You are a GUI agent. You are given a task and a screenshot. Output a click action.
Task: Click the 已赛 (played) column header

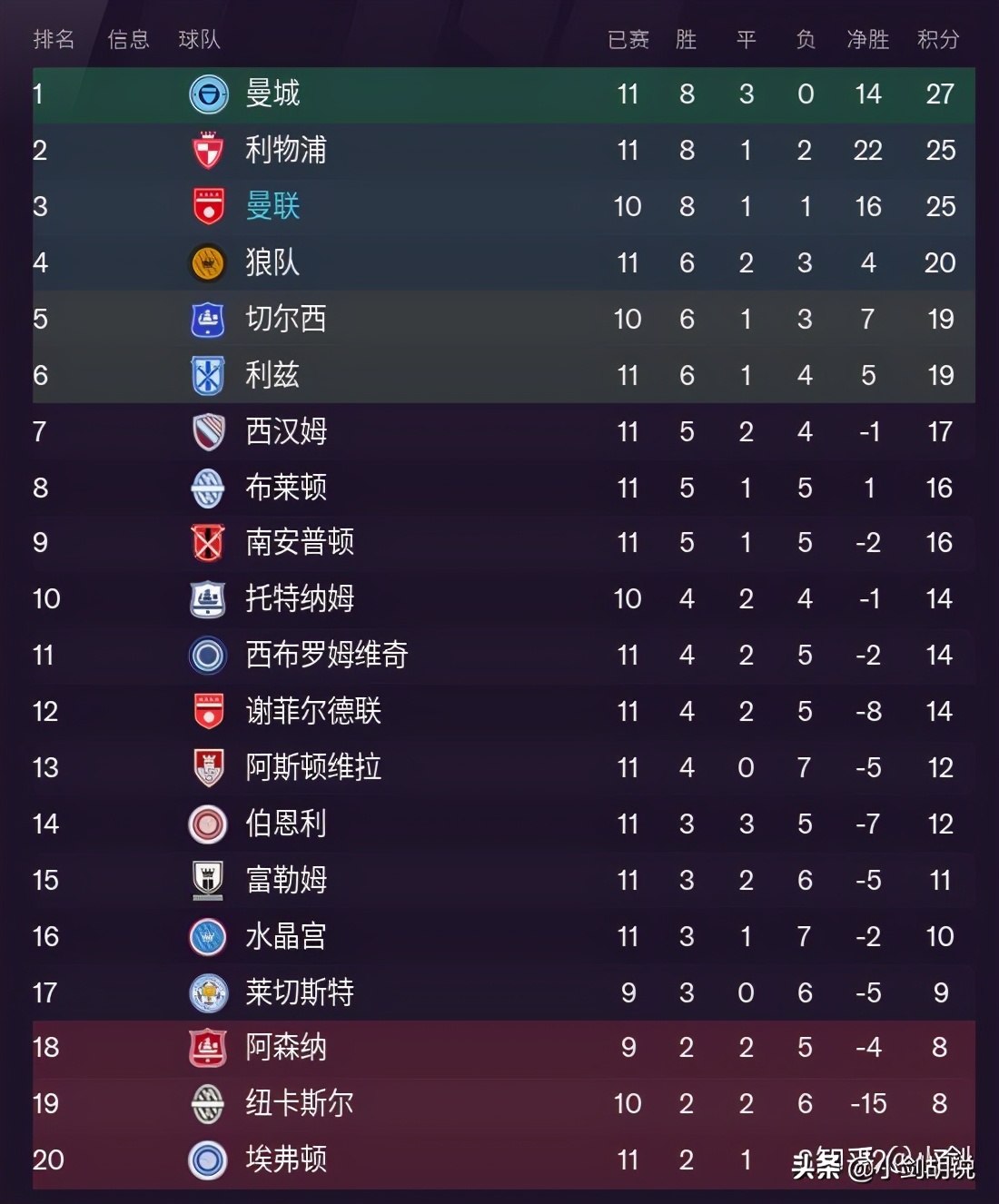click(628, 39)
